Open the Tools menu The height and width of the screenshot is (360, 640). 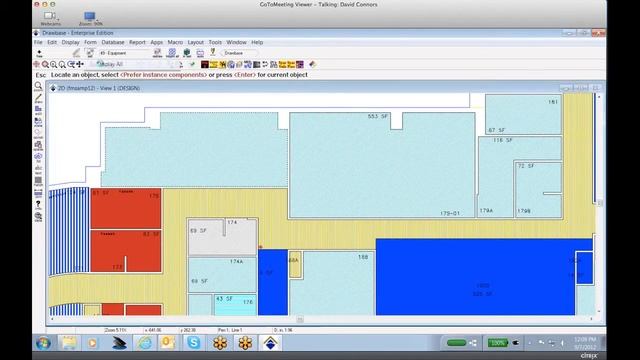pos(215,42)
